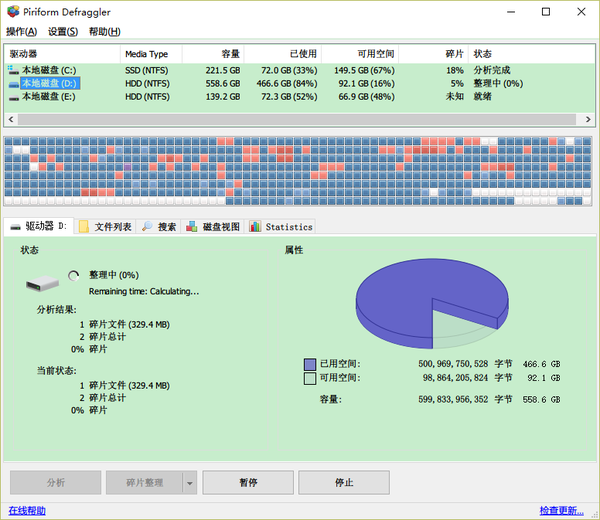600x520 pixels.
Task: Open the 帮助(H) menu
Action: pyautogui.click(x=104, y=31)
